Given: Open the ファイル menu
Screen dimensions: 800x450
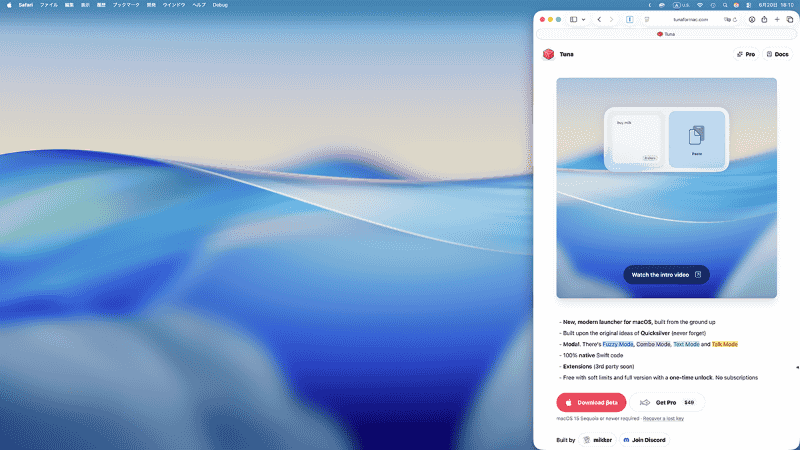Looking at the screenshot, I should coord(49,5).
